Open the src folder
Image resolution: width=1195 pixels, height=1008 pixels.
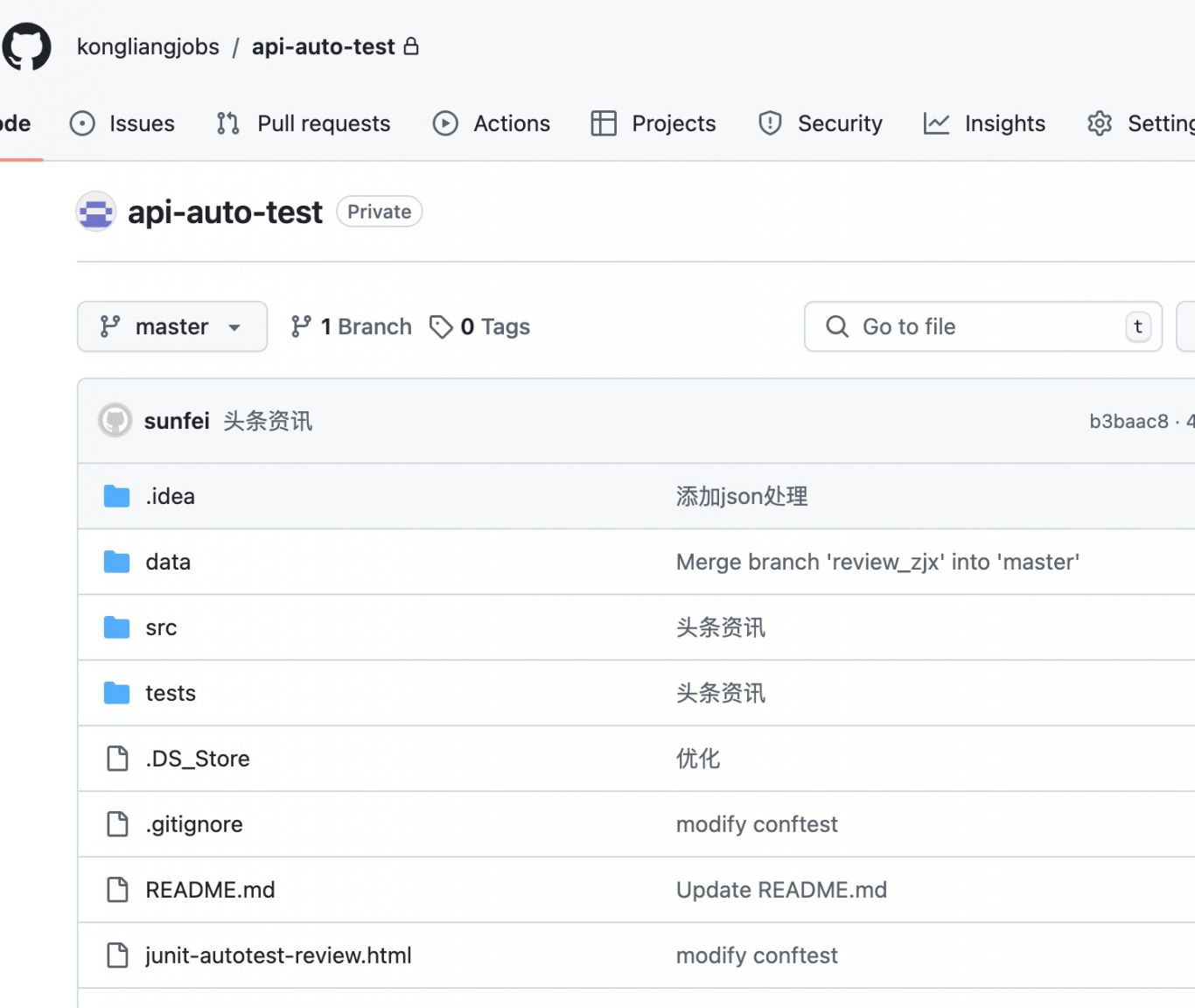point(161,627)
